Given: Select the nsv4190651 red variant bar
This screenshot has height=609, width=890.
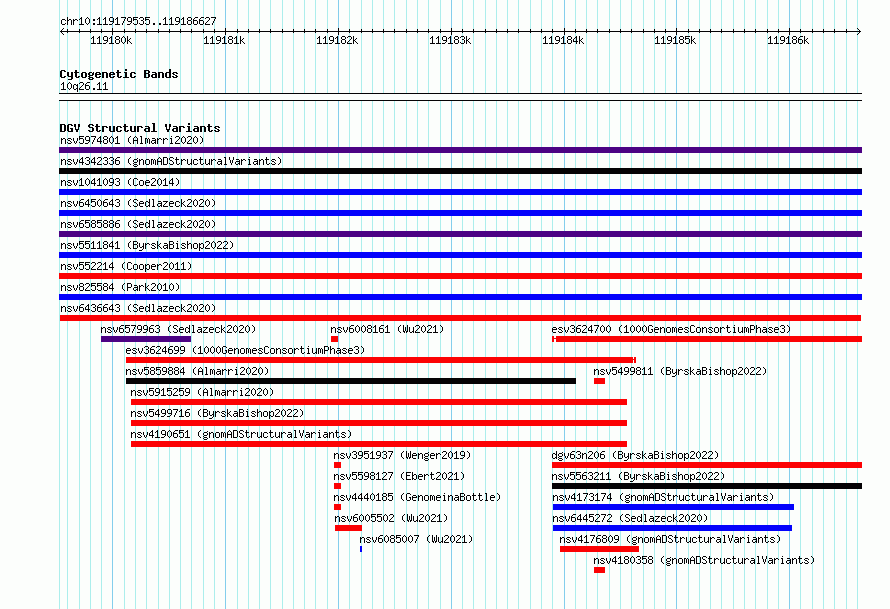Looking at the screenshot, I should coord(379,444).
